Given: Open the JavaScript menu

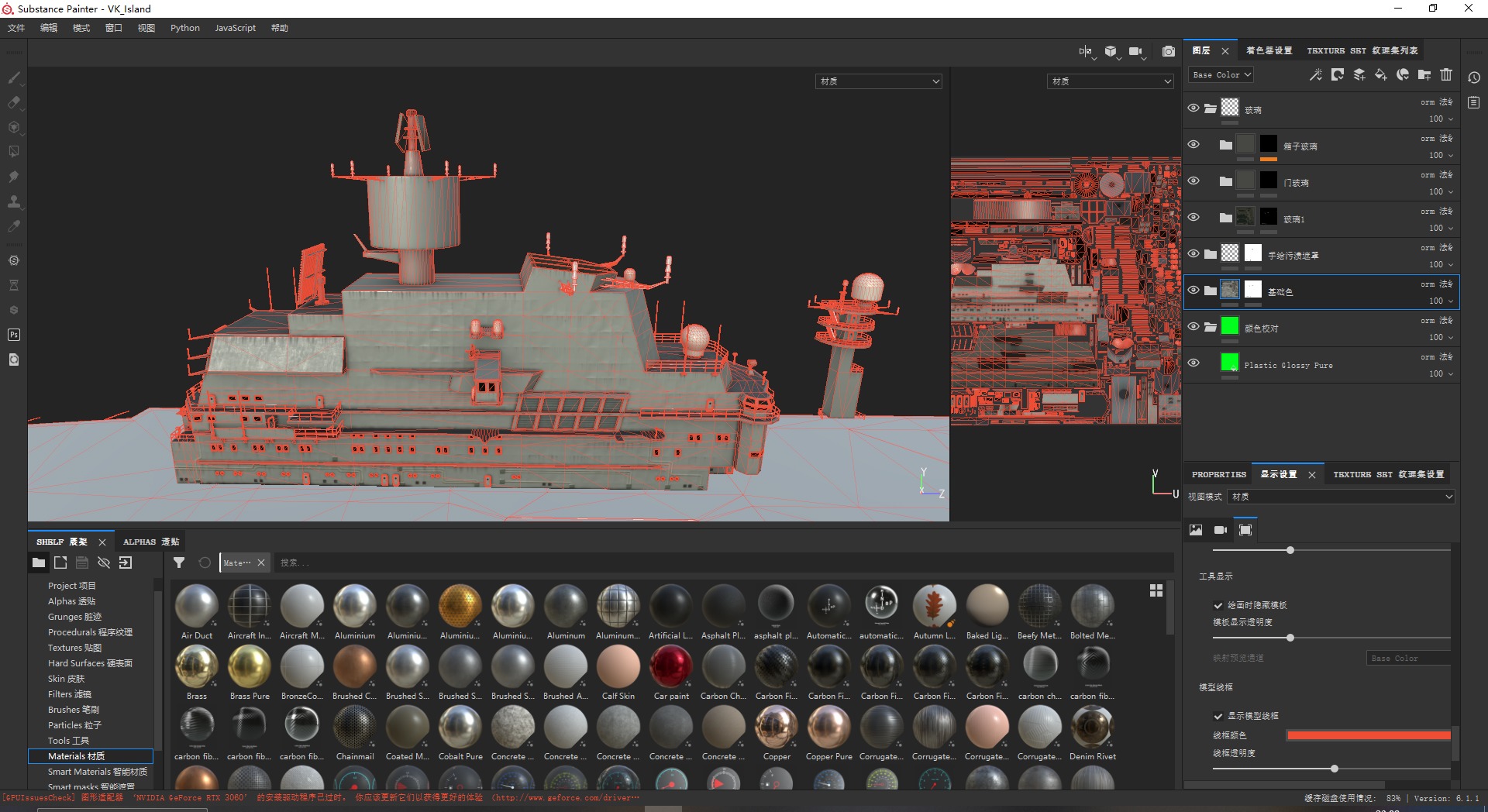Looking at the screenshot, I should (235, 28).
